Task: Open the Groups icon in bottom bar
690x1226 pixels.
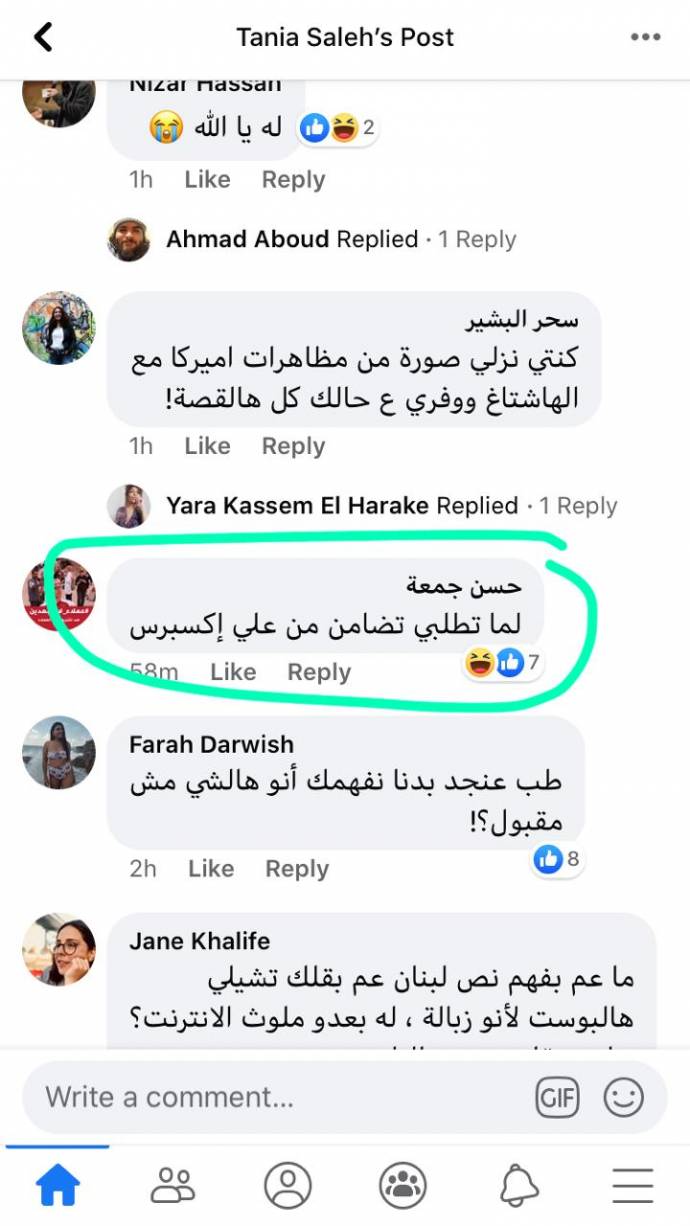Action: tap(403, 1186)
